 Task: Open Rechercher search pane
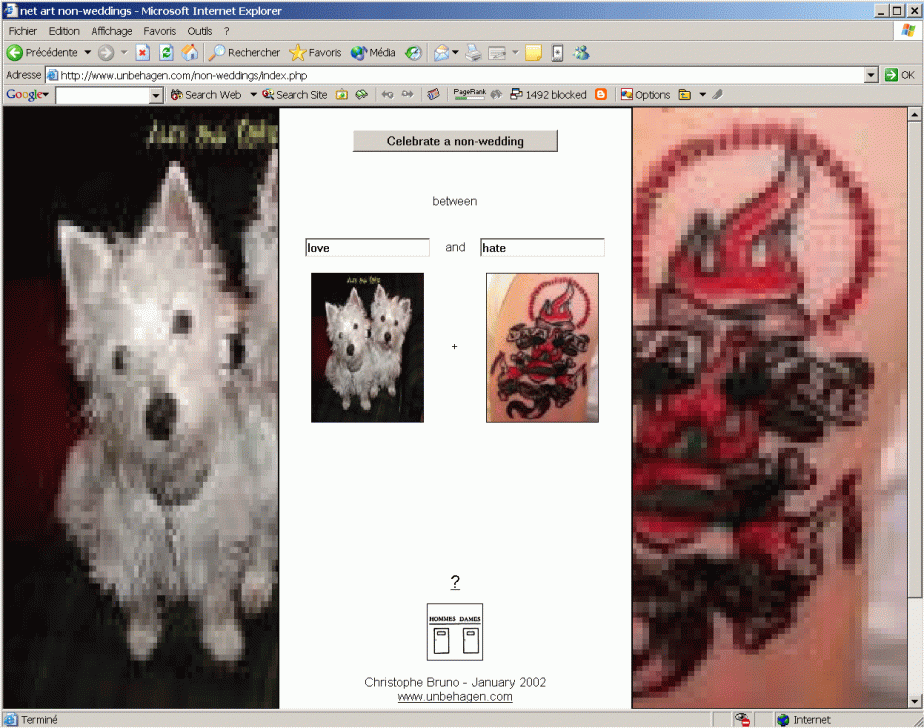pyautogui.click(x=244, y=53)
